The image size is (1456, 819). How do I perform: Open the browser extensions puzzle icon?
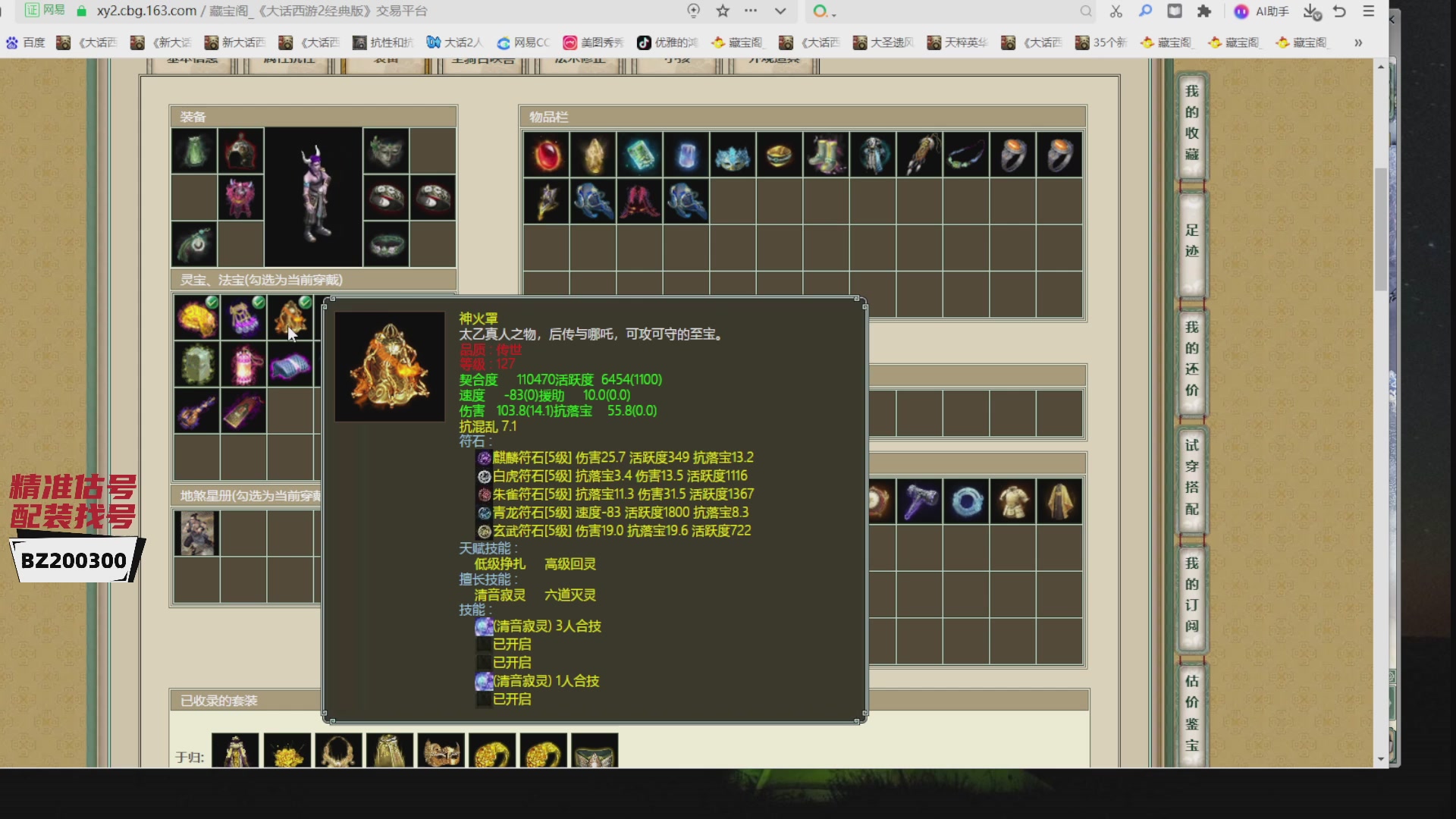(1204, 11)
